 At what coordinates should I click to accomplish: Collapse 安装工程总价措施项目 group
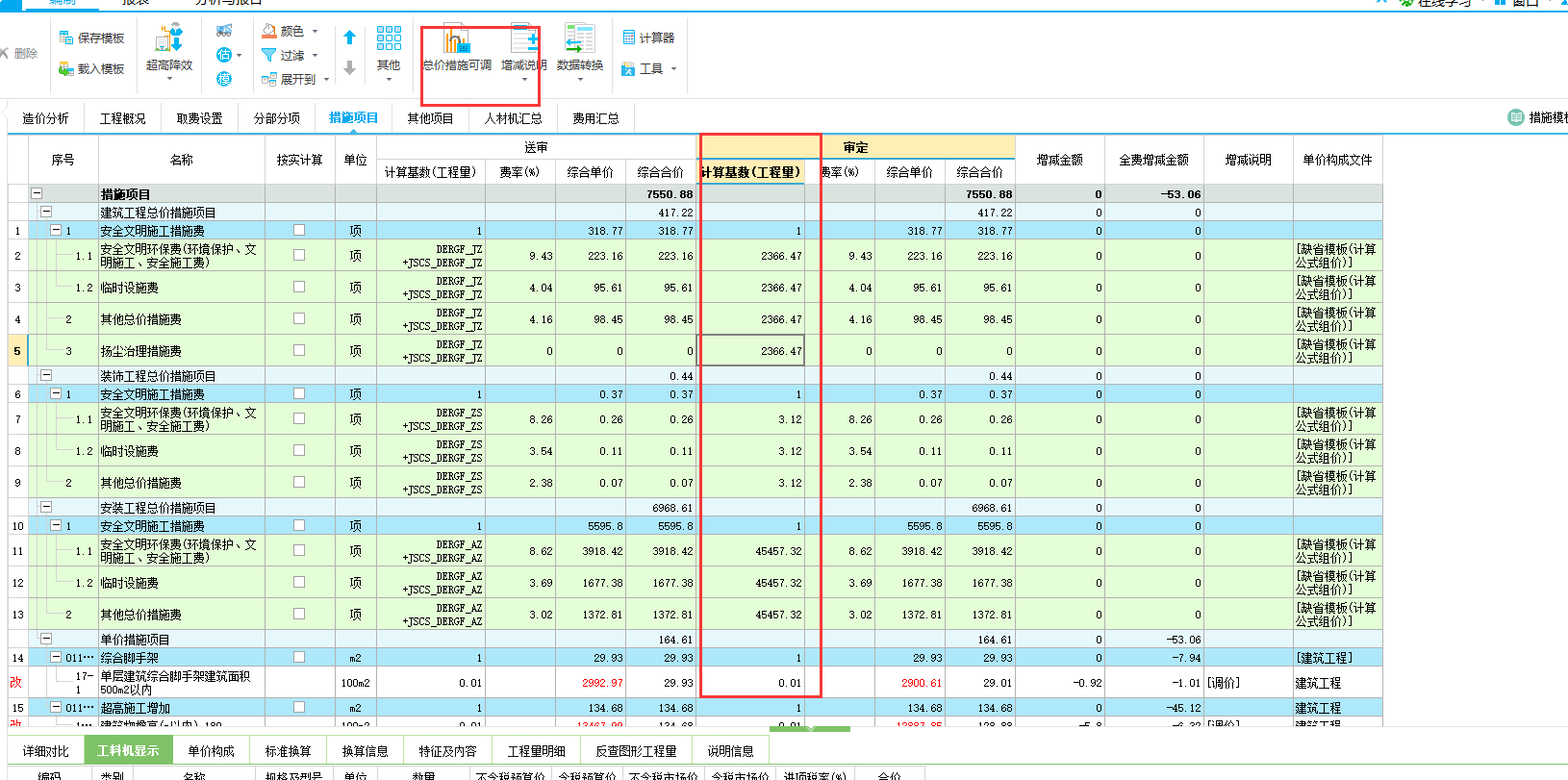[x=45, y=507]
